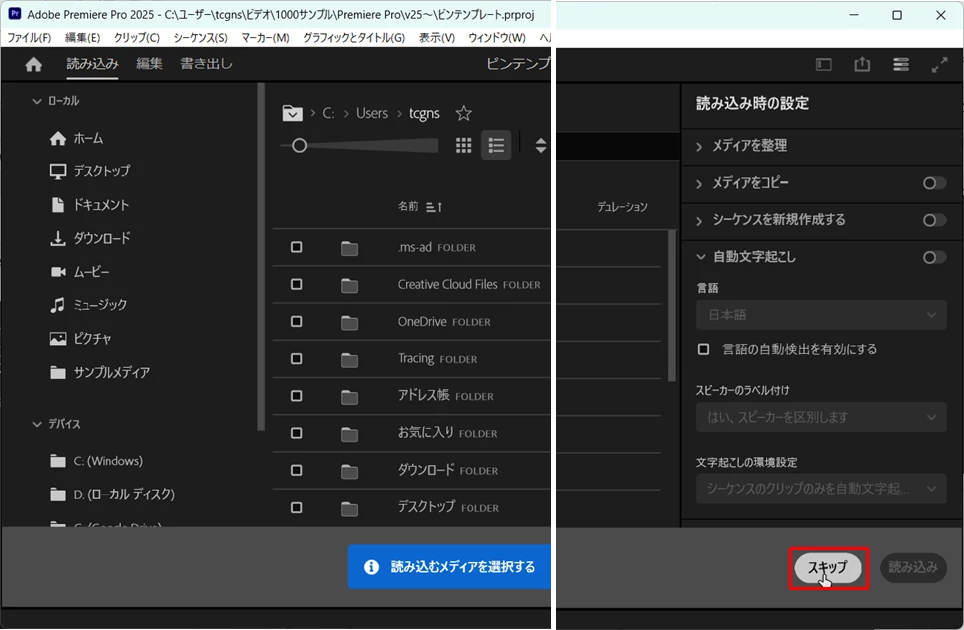The height and width of the screenshot is (630, 964).
Task: Open ダウンロード in the local sidebar
Action: point(90,238)
